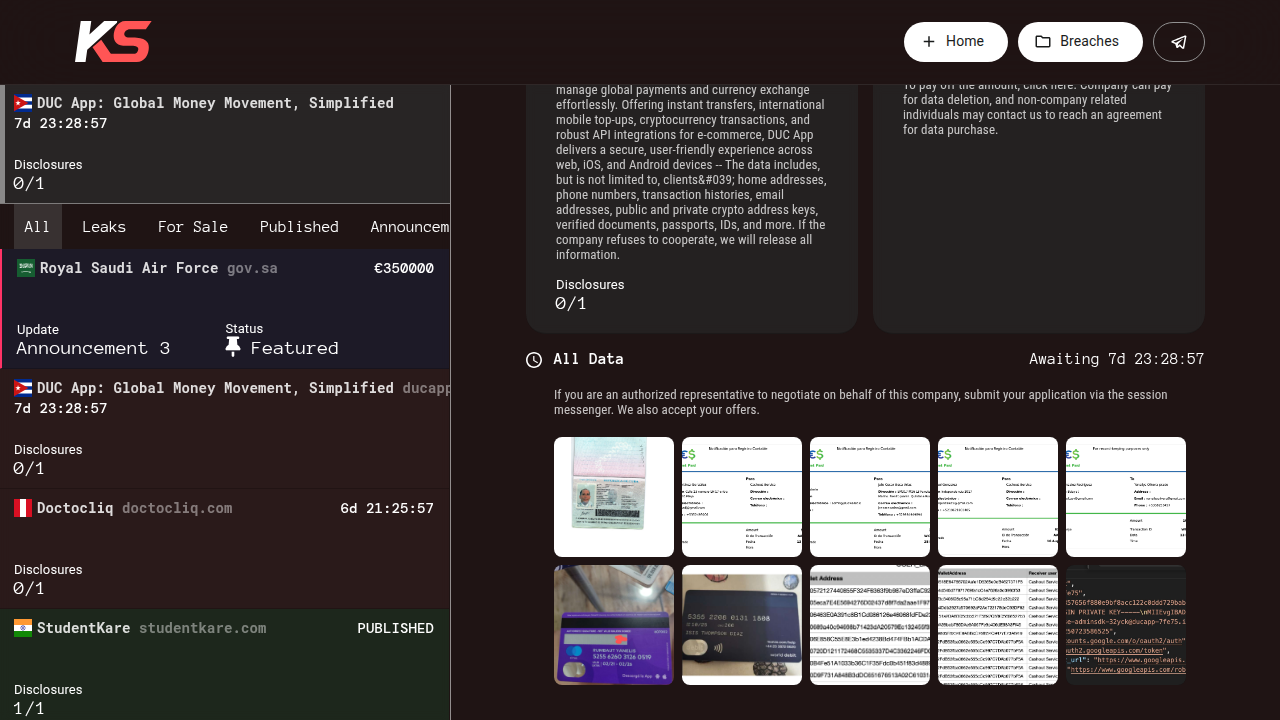Click the €350000 price text
This screenshot has width=1280, height=720.
(404, 268)
